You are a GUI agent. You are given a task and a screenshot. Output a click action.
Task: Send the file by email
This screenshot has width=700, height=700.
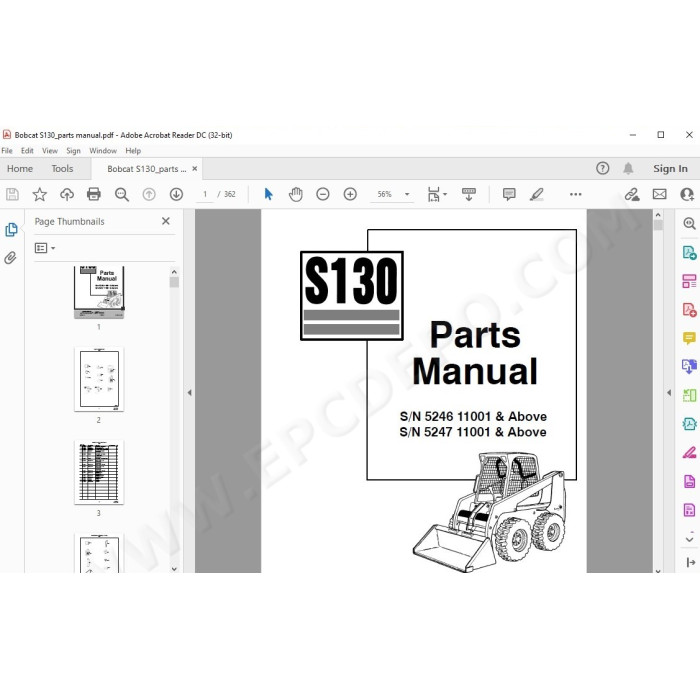pyautogui.click(x=659, y=194)
